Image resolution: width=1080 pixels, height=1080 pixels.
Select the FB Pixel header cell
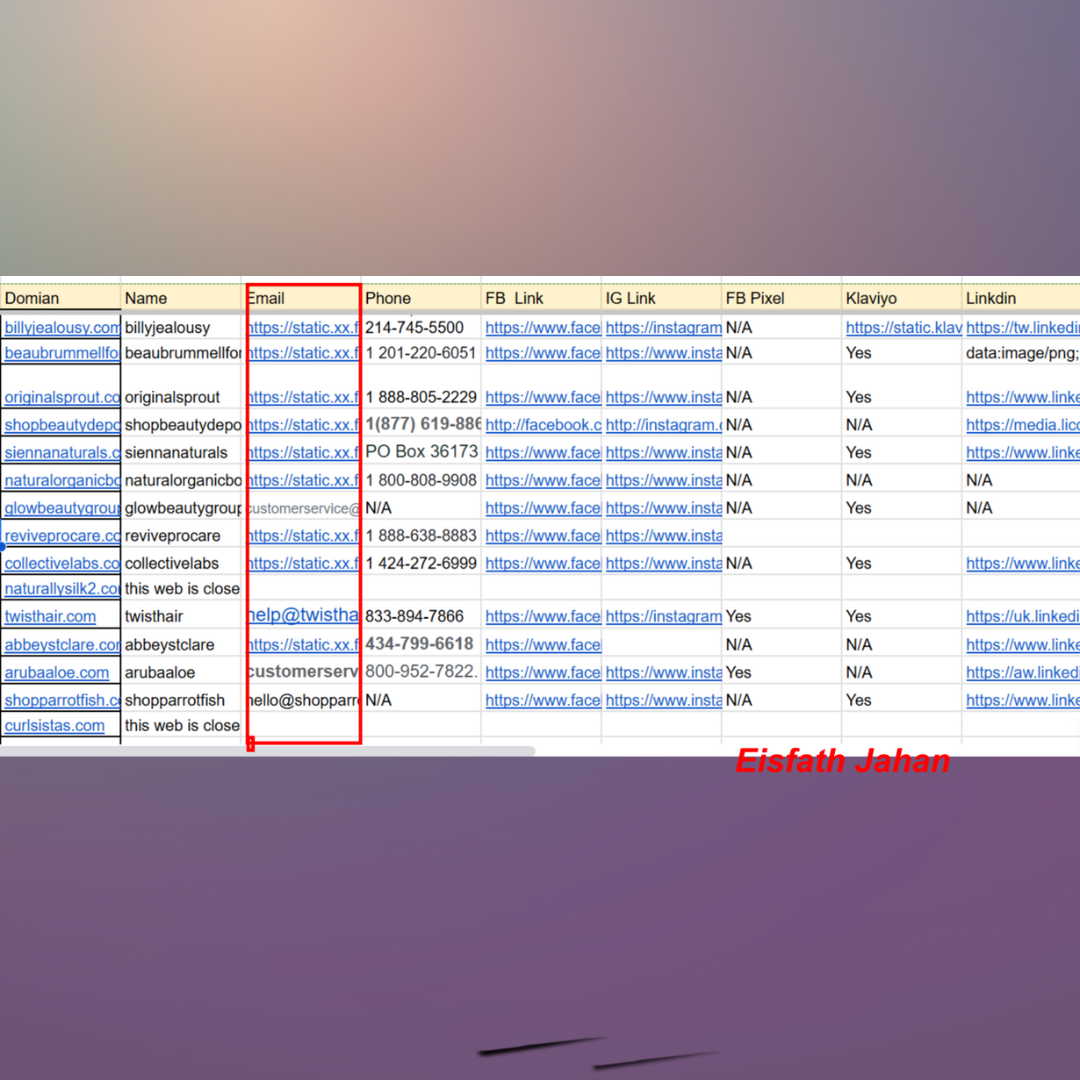click(x=780, y=298)
